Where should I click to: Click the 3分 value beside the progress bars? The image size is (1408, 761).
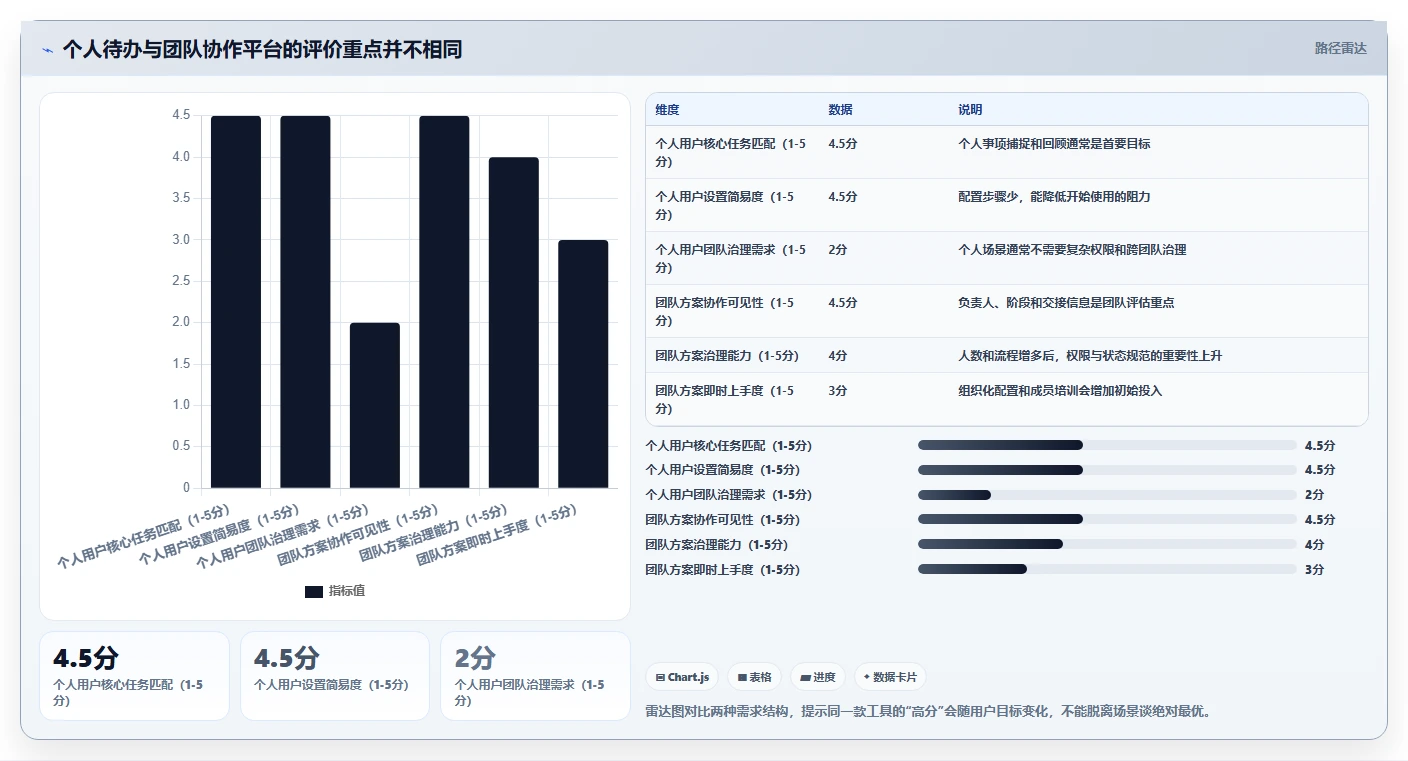pyautogui.click(x=1315, y=570)
